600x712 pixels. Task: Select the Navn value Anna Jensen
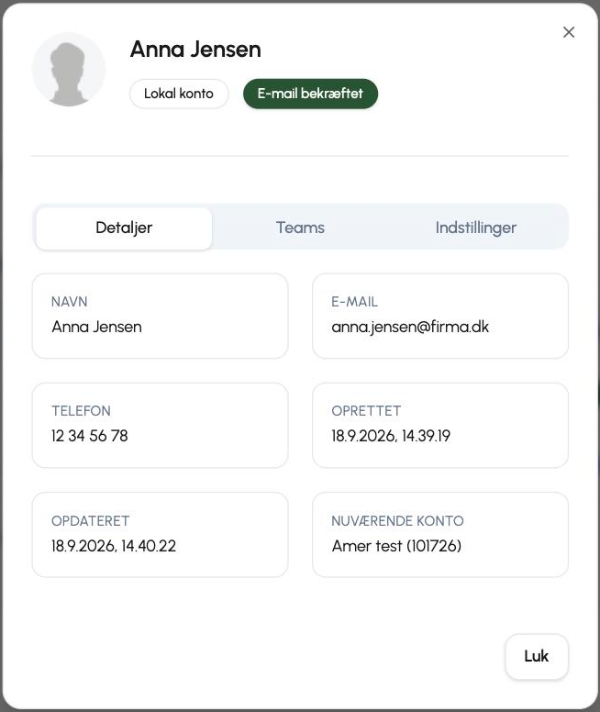[x=97, y=327]
